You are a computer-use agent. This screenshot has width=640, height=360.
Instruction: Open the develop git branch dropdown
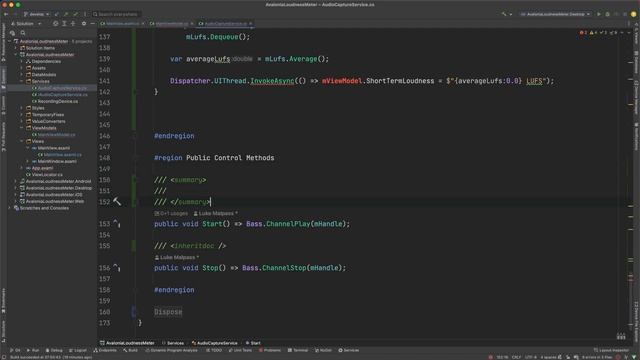click(36, 14)
